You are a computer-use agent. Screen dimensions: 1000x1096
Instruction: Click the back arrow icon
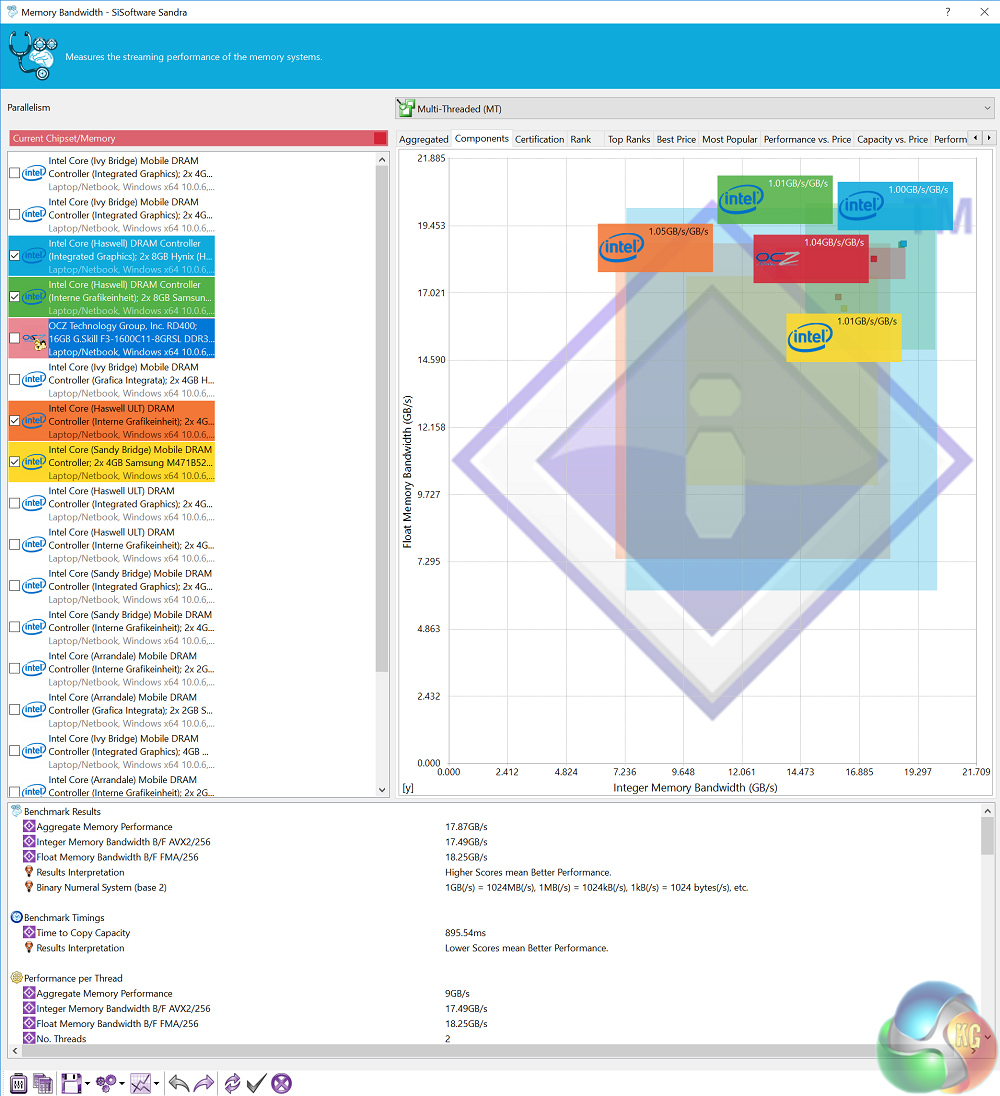[178, 1083]
